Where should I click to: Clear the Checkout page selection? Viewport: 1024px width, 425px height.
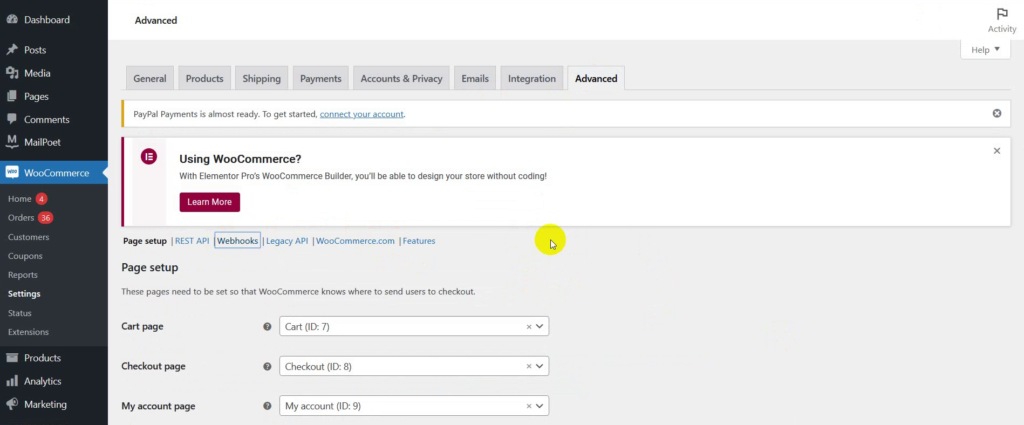529,367
